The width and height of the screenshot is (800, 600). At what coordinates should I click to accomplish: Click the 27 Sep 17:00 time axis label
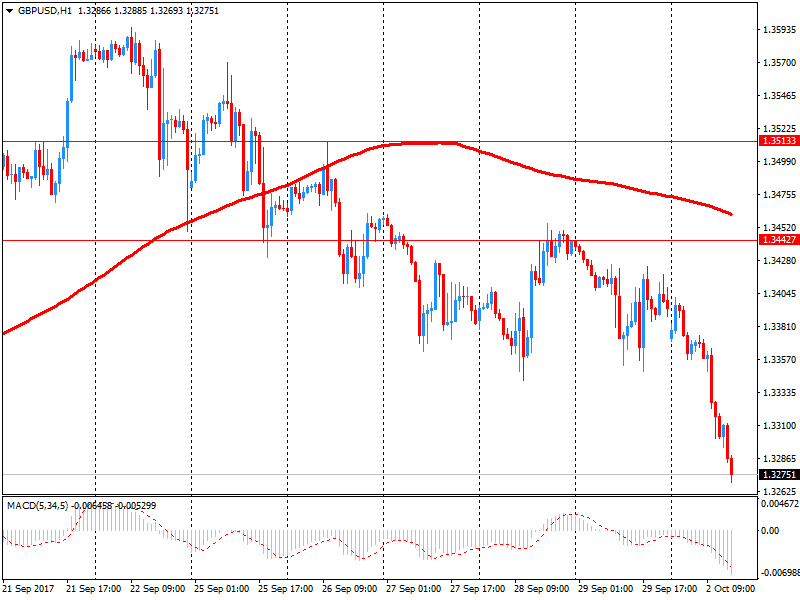[478, 589]
